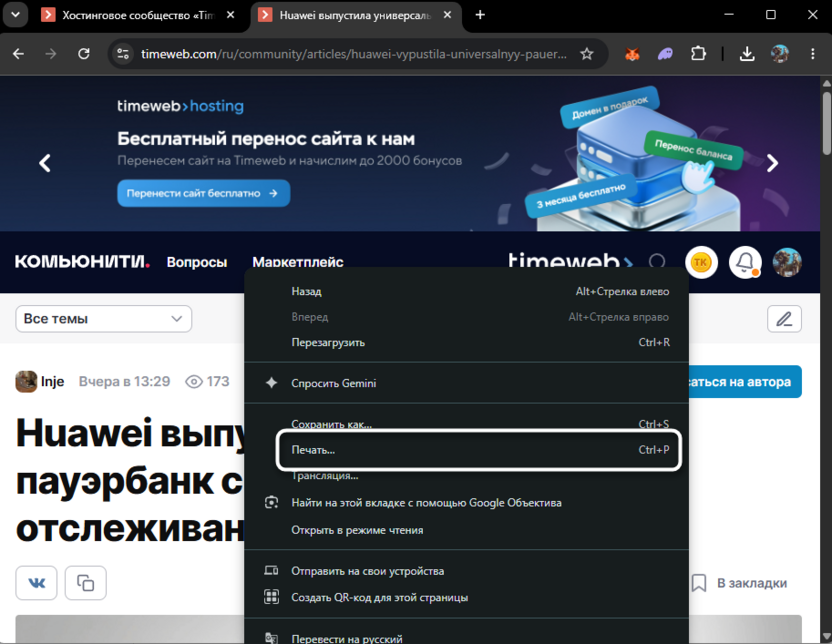Click the subscribe to author button
832x644 pixels.
coord(745,381)
